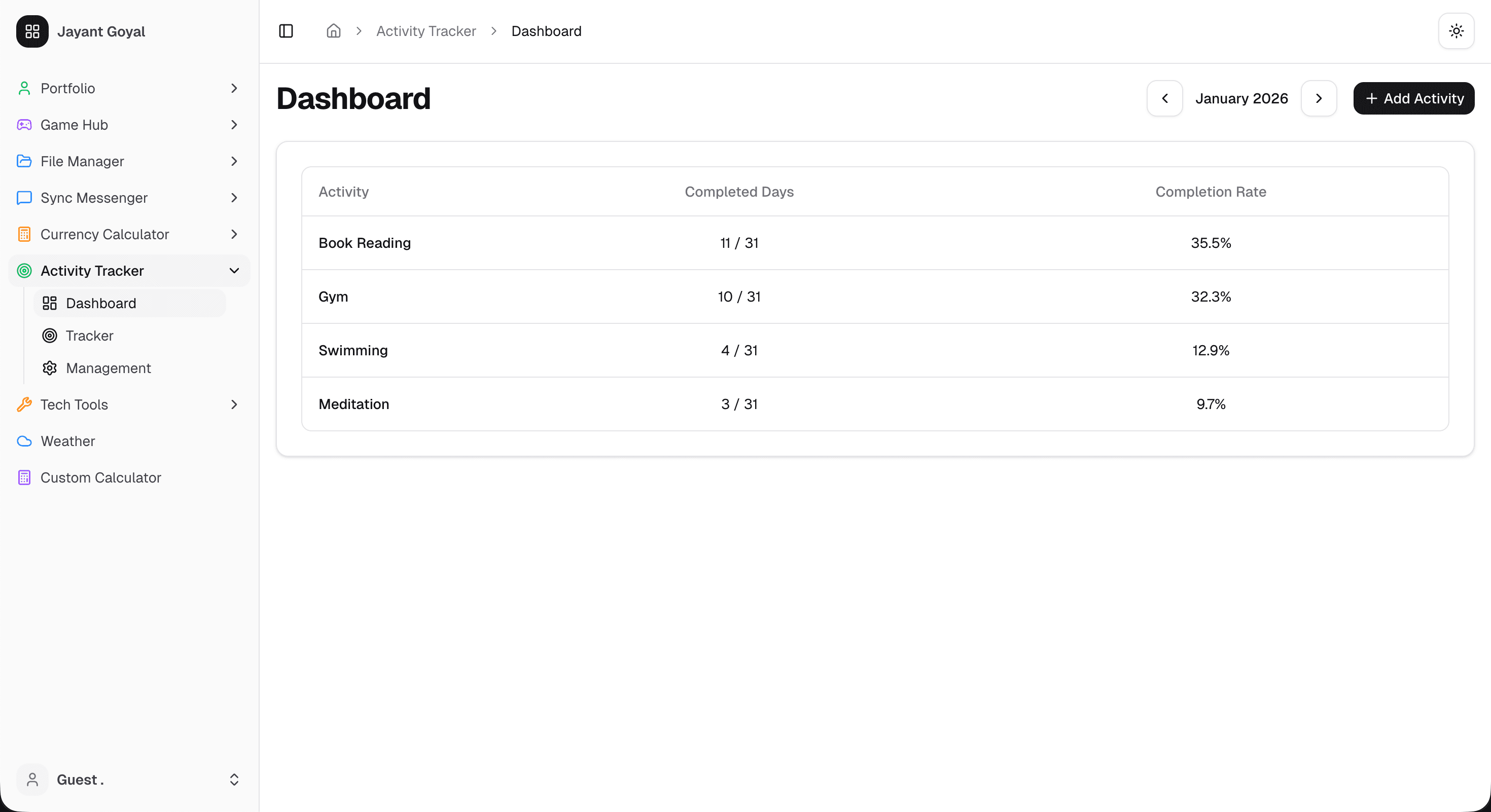Go to home via breadcrumb icon
Image resolution: width=1491 pixels, height=812 pixels.
click(333, 31)
